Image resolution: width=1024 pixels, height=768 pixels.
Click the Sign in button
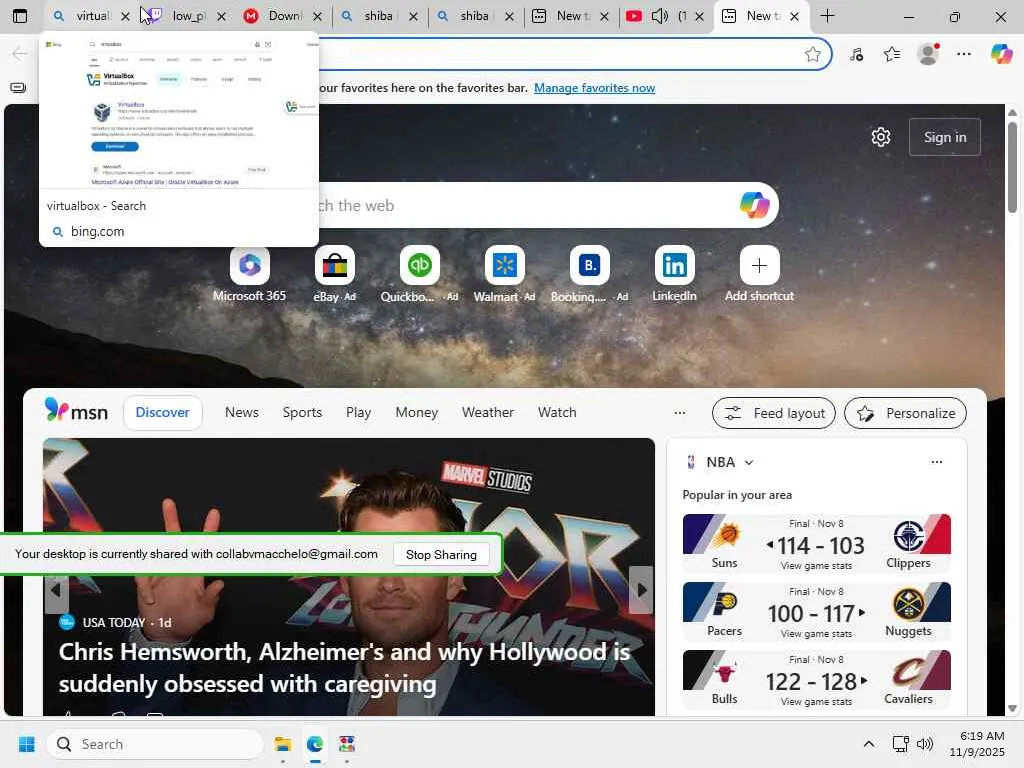pos(944,137)
